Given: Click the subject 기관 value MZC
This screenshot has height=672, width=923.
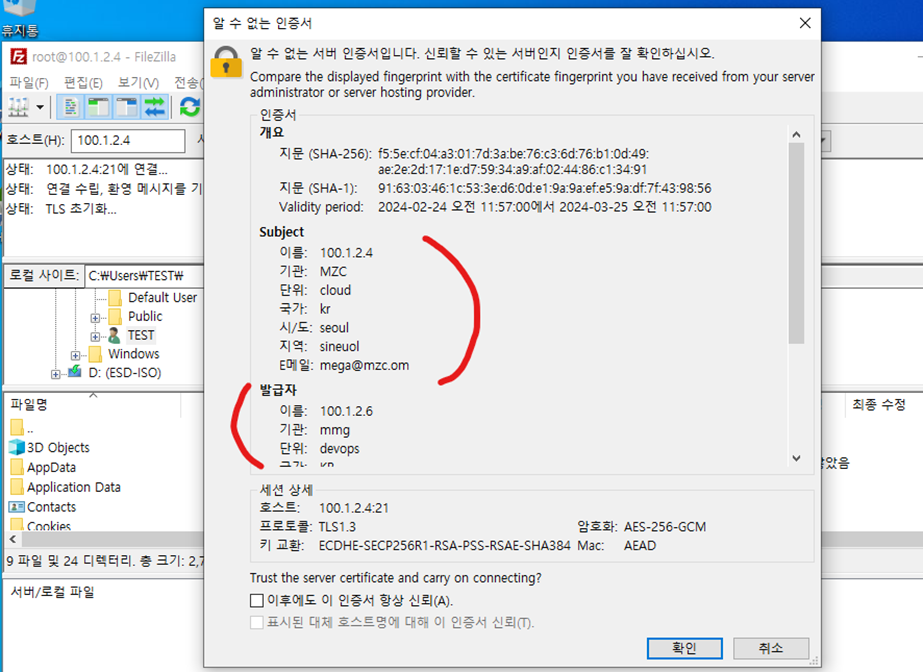Looking at the screenshot, I should tap(333, 272).
